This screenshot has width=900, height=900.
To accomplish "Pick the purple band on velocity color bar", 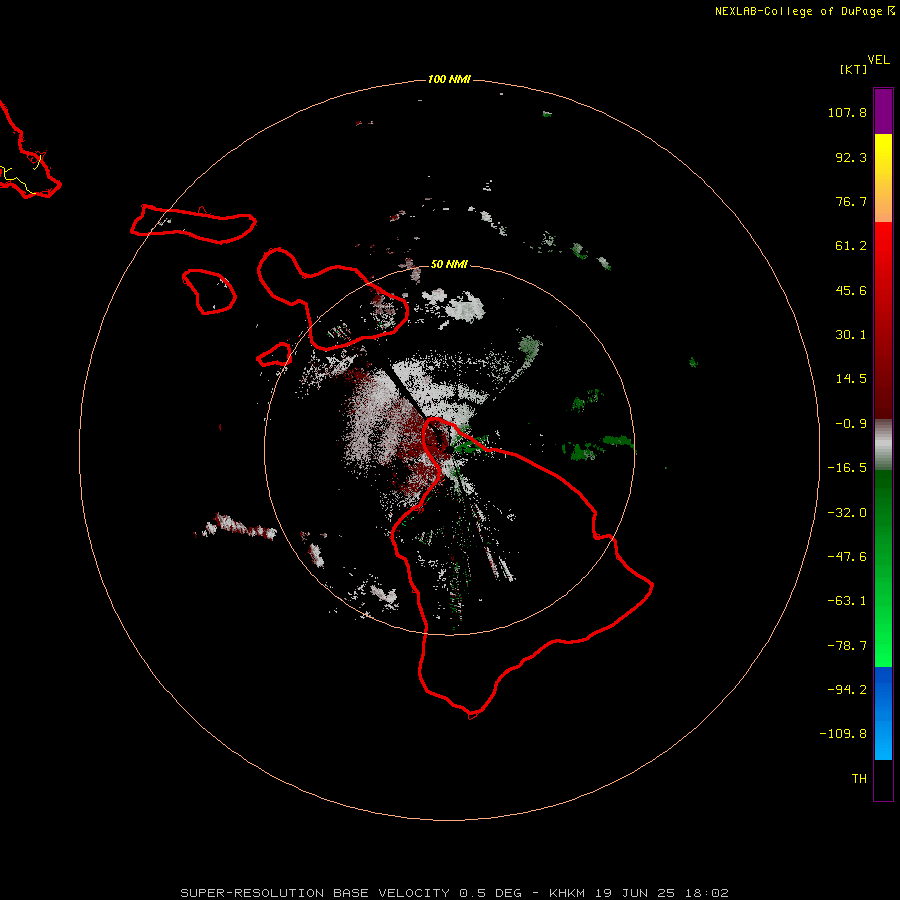I will (883, 111).
